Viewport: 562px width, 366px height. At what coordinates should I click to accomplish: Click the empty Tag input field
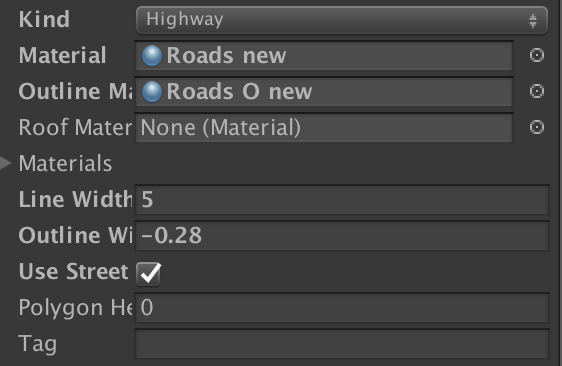[x=342, y=344]
